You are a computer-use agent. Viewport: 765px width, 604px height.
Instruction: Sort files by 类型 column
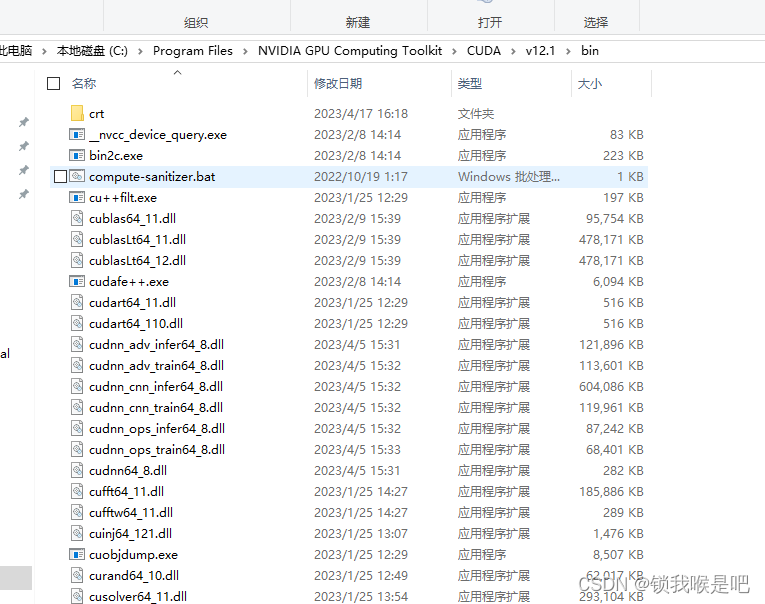click(x=470, y=83)
